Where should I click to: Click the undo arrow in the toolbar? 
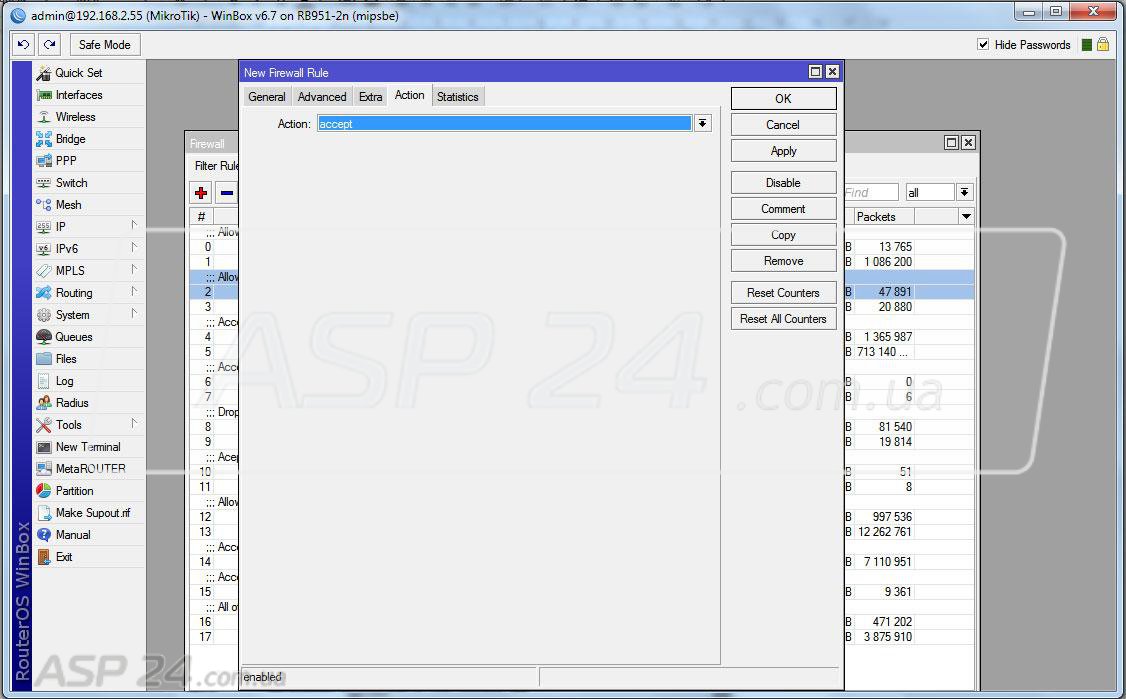(24, 45)
